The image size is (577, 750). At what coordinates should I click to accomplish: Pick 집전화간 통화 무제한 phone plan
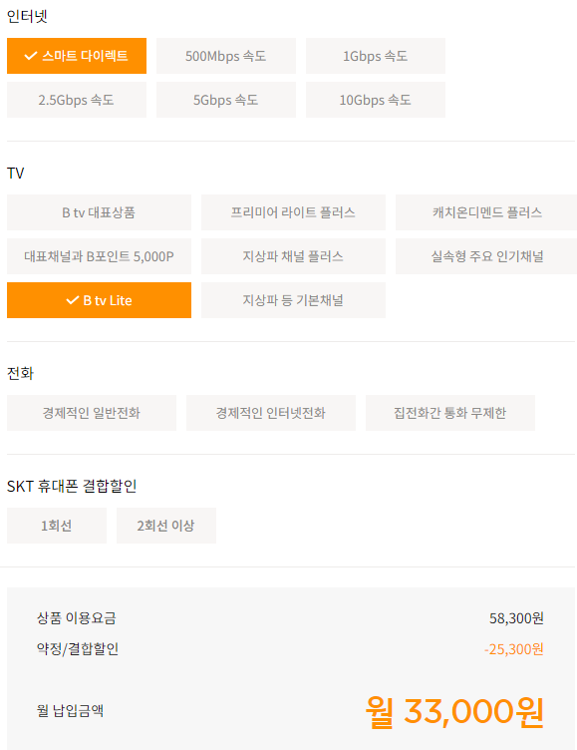point(450,413)
